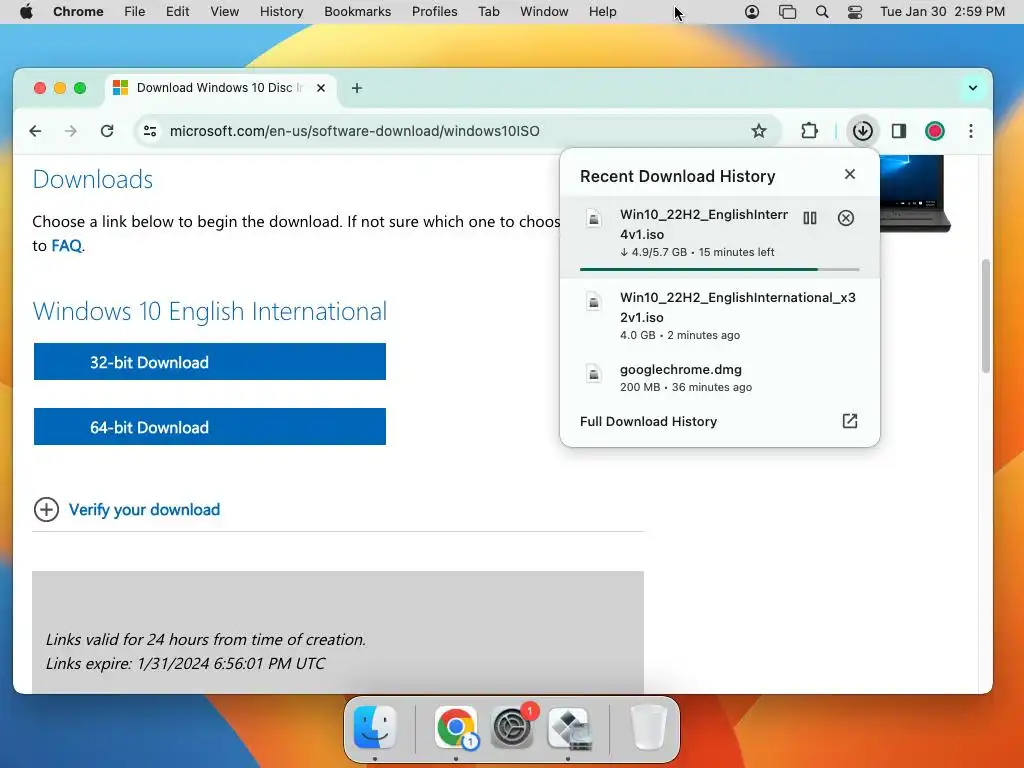Screen dimensions: 1024x768
Task: Reload the Microsoft download page
Action: (x=107, y=131)
